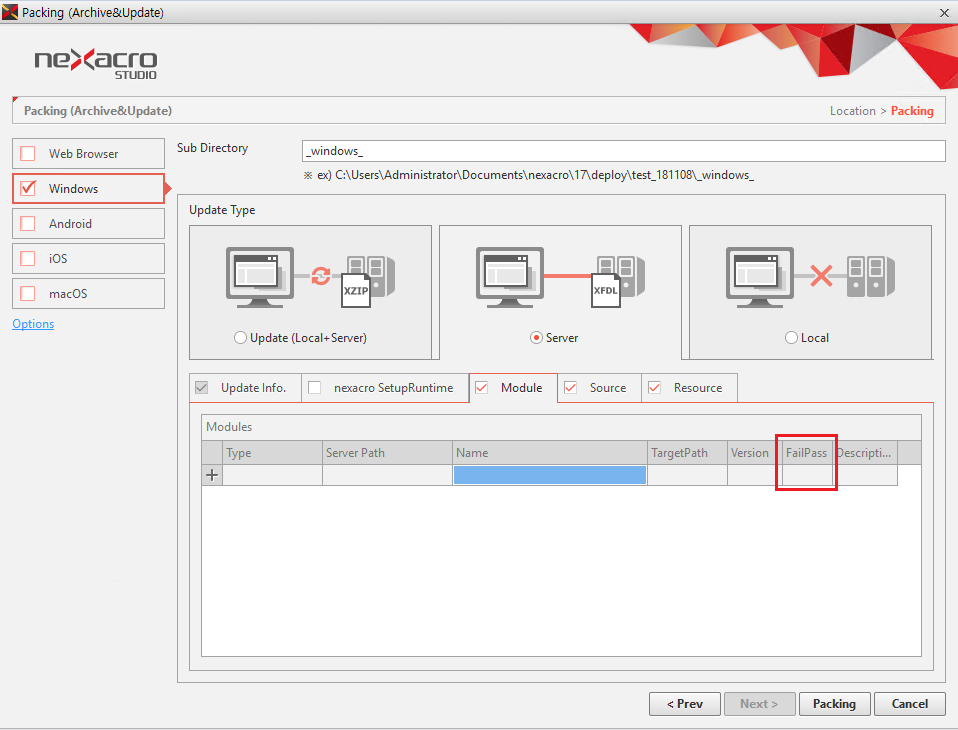The image size is (958, 730).
Task: Enable the Android platform checkbox
Action: point(28,224)
